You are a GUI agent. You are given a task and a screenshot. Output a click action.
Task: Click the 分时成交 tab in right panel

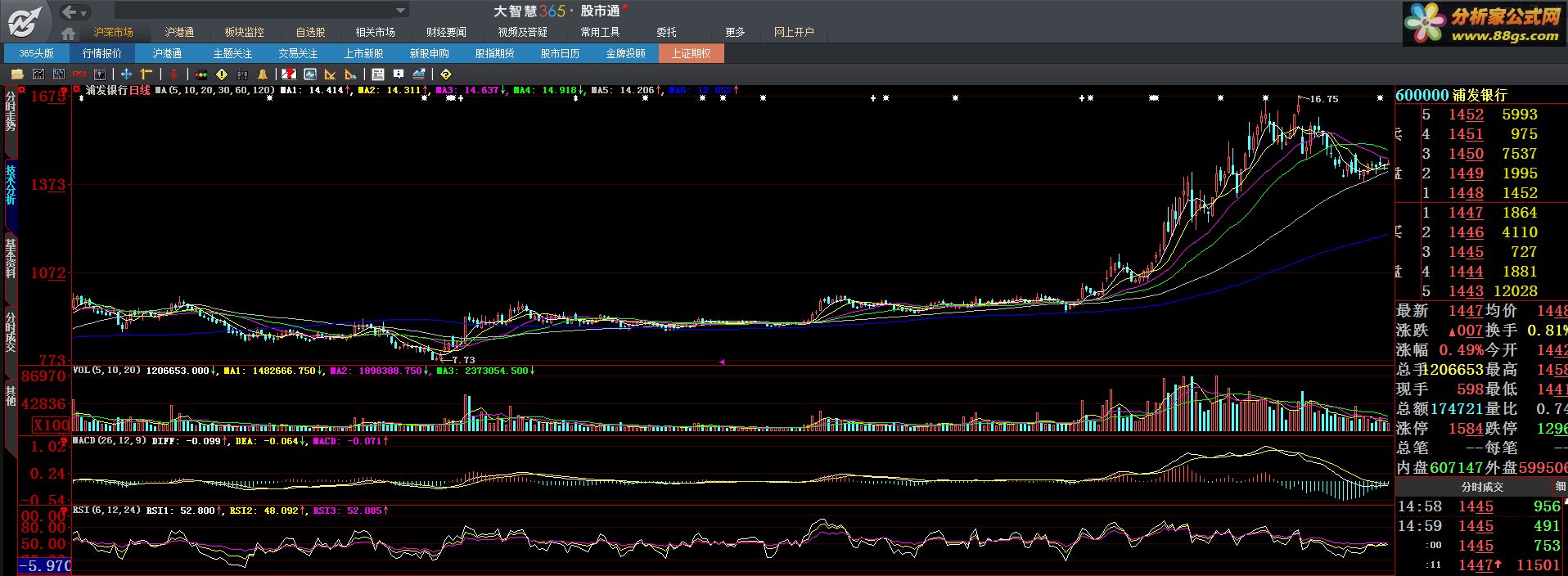[1482, 487]
